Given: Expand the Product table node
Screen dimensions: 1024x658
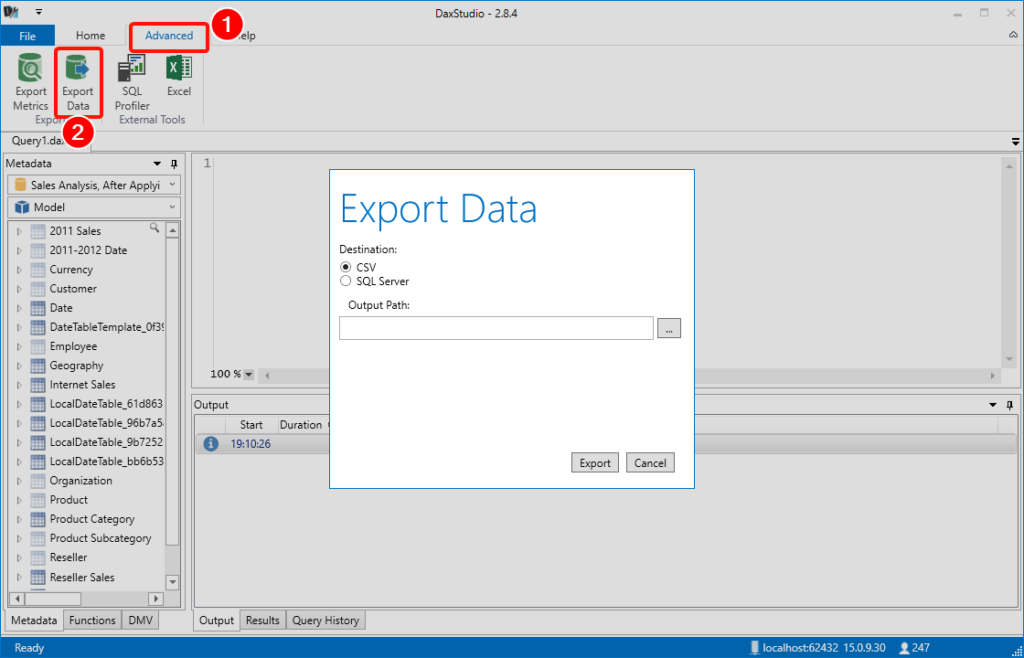Looking at the screenshot, I should 19,500.
